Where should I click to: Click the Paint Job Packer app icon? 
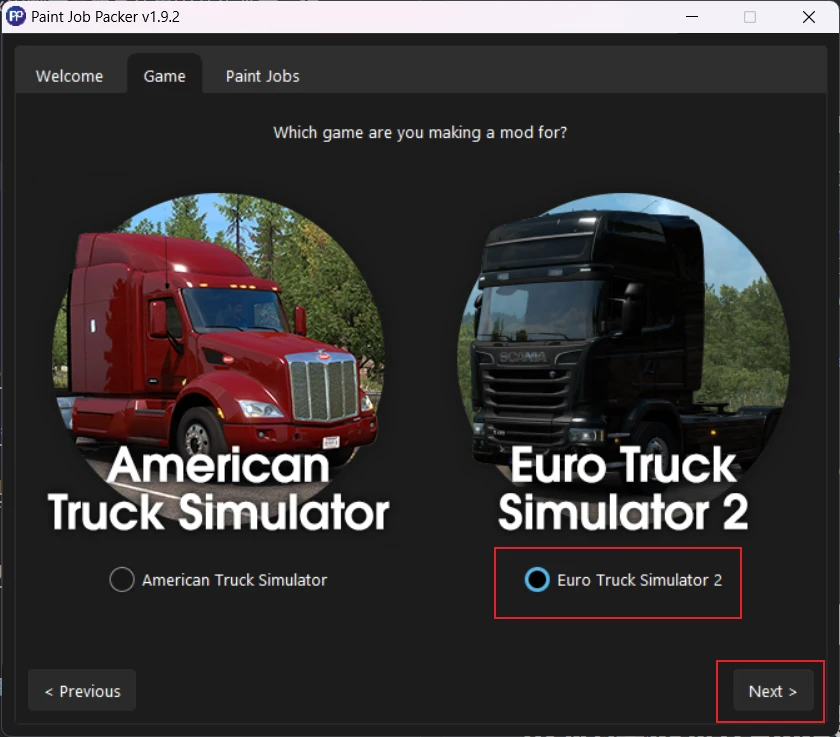click(15, 17)
